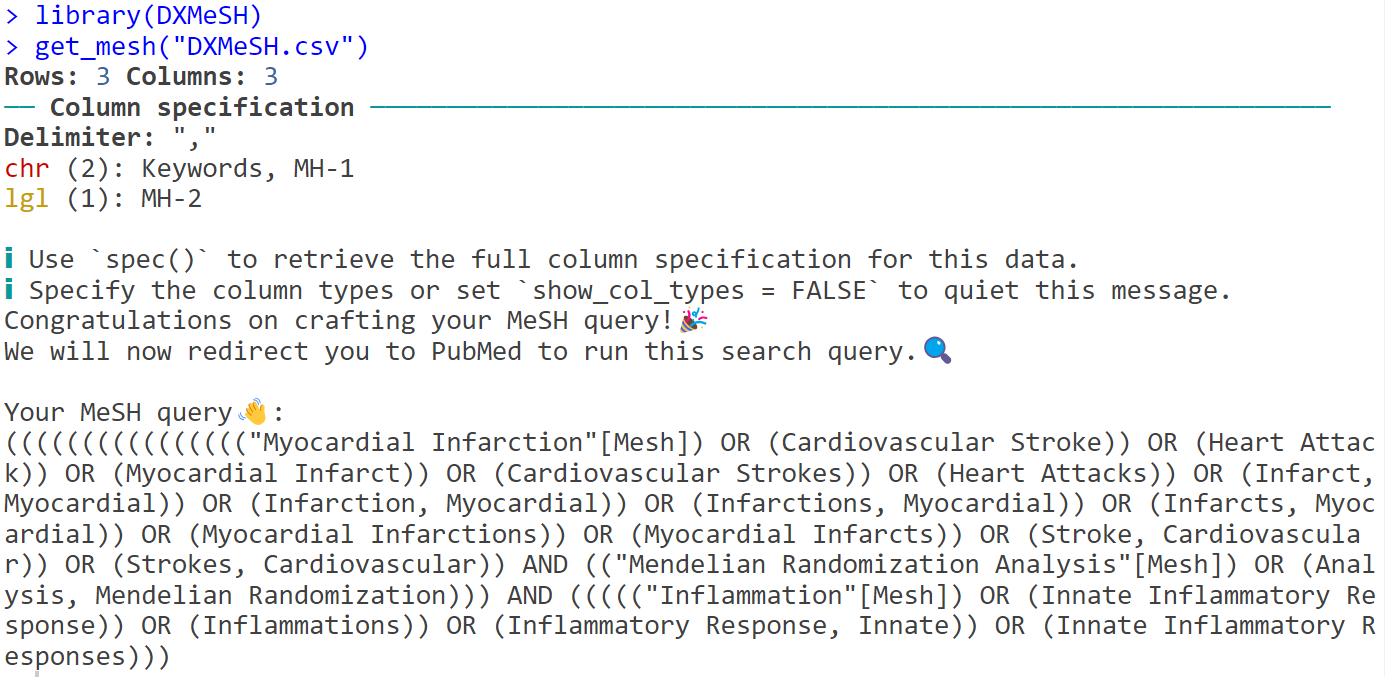Click the magnifying glass emoji icon

937,351
